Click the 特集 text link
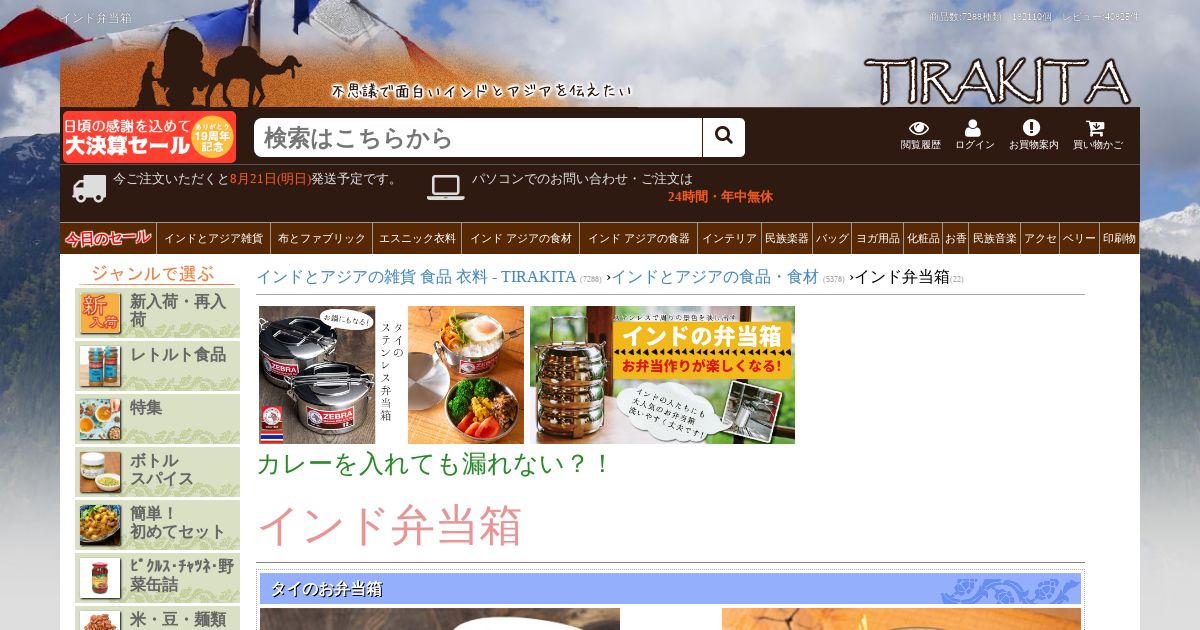Screen dimensions: 1200x630 pyautogui.click(x=146, y=408)
